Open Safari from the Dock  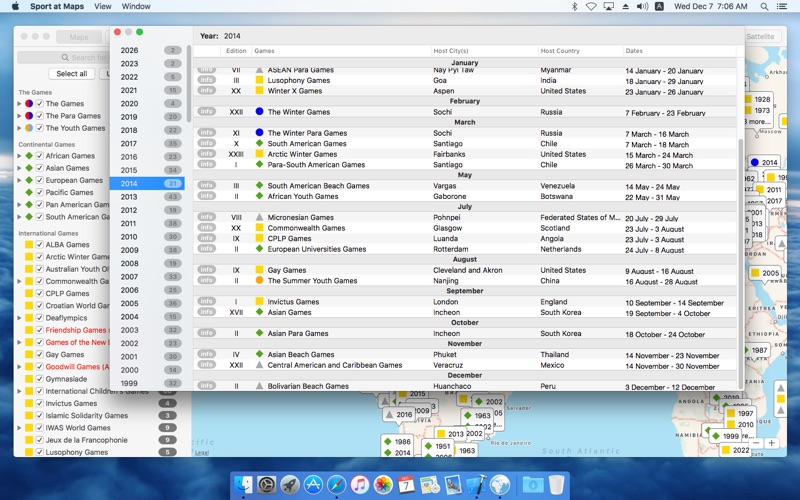point(336,484)
